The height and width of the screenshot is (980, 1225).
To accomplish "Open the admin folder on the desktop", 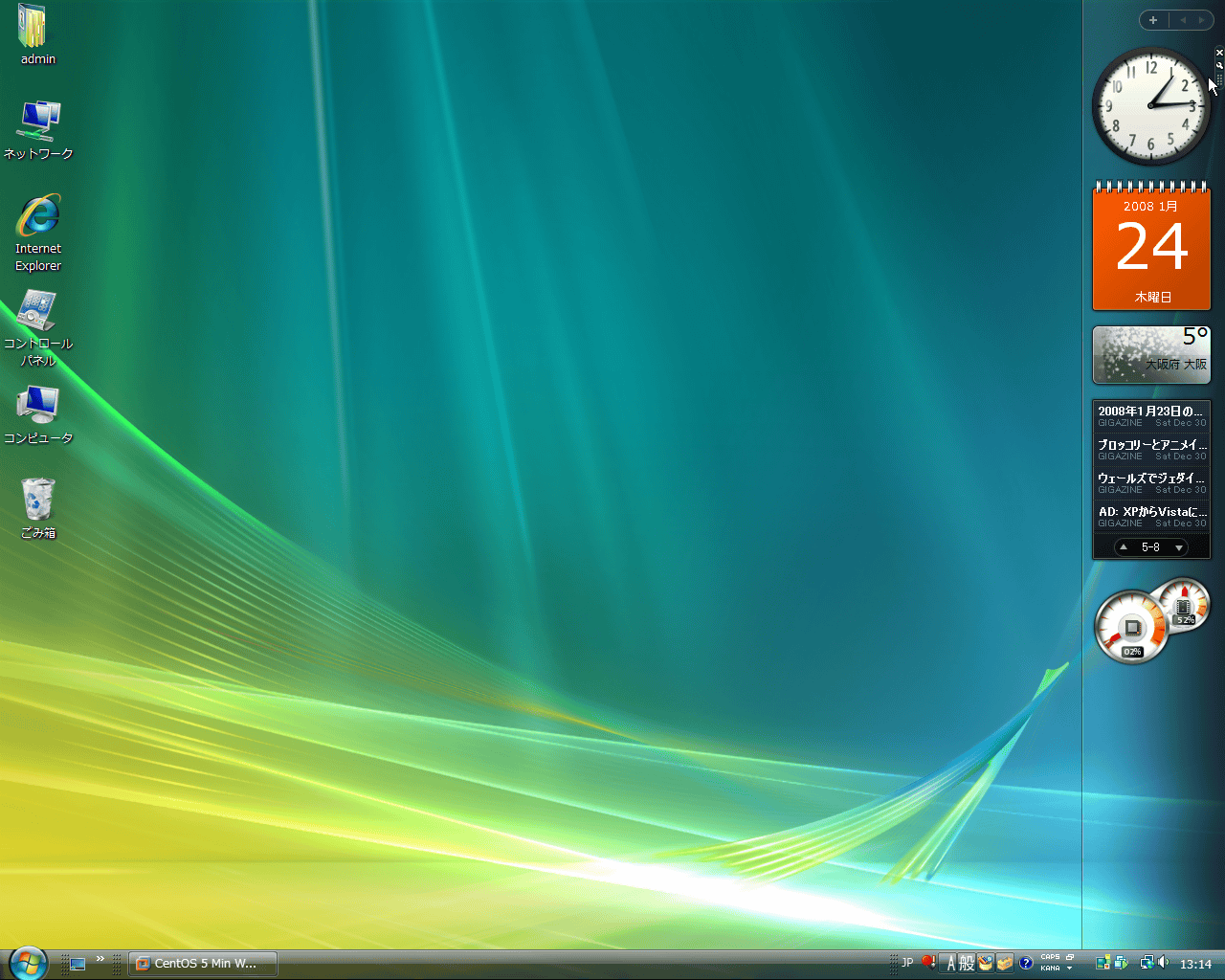I will point(35,24).
